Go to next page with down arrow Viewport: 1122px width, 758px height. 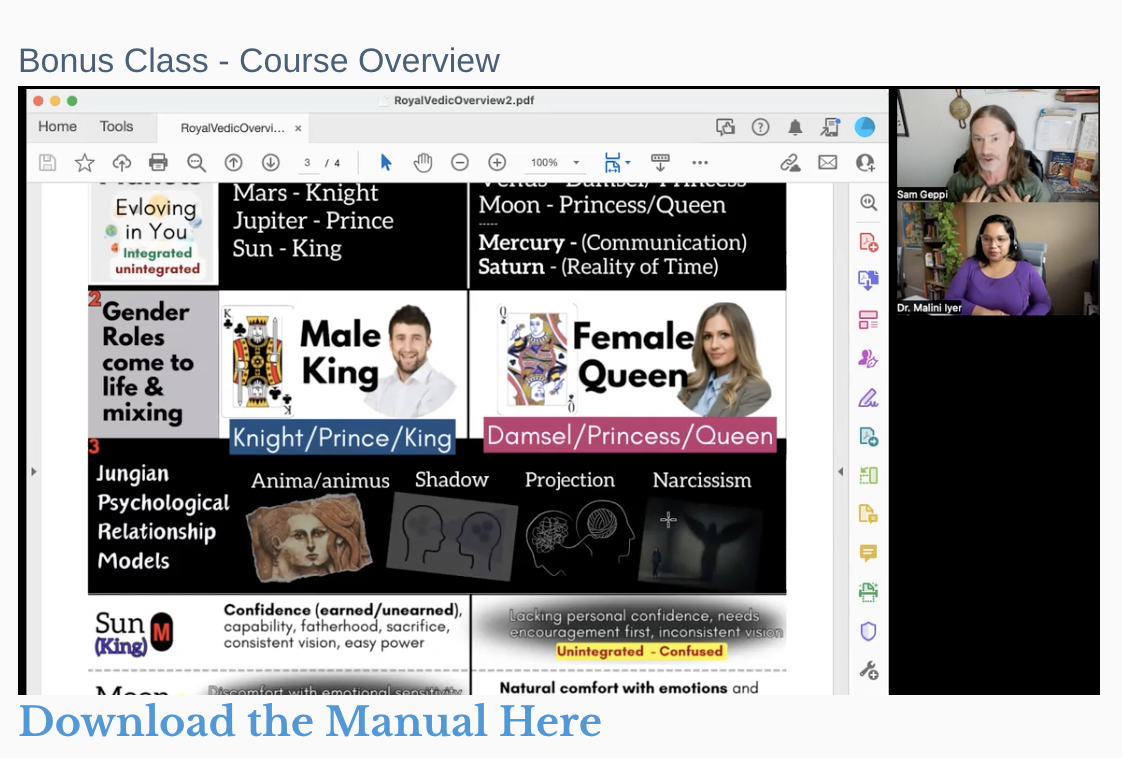270,163
